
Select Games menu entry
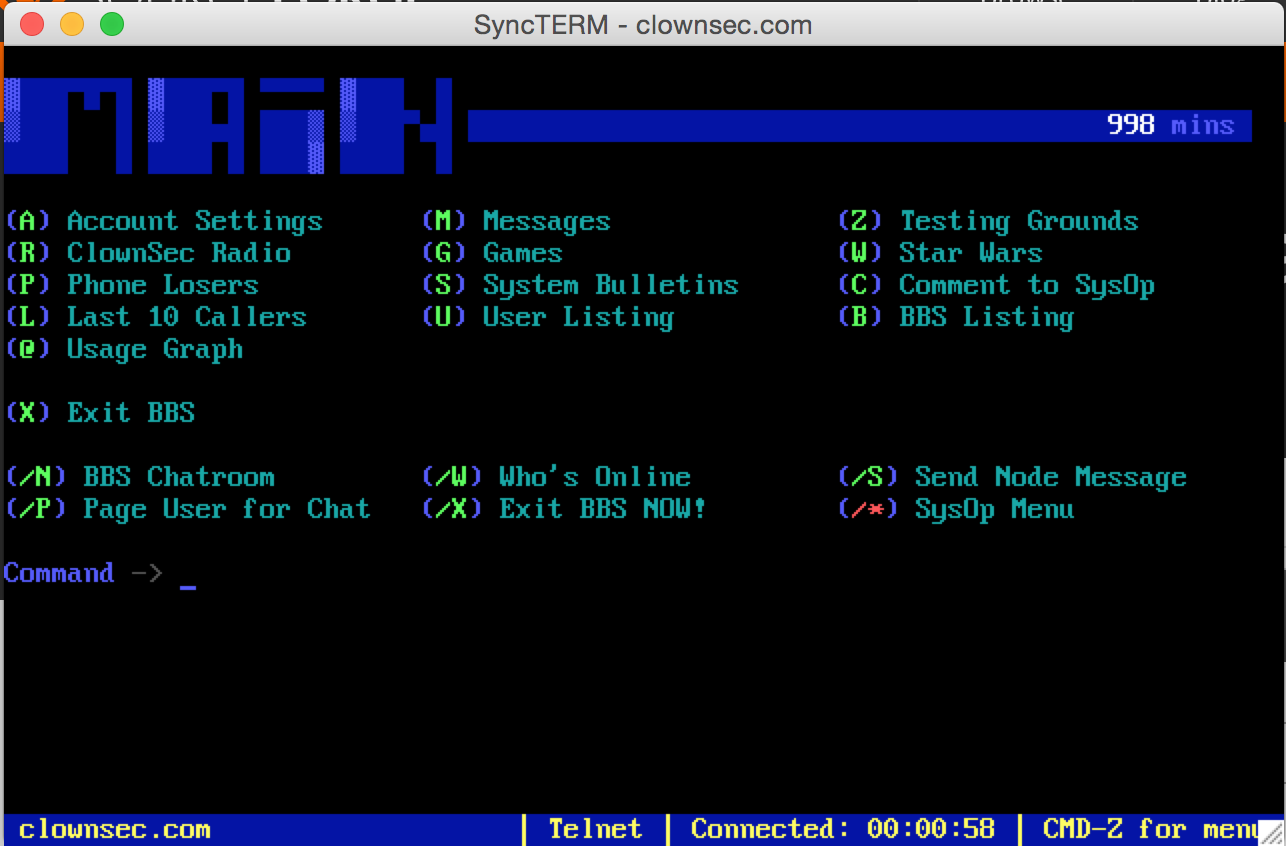[493, 253]
